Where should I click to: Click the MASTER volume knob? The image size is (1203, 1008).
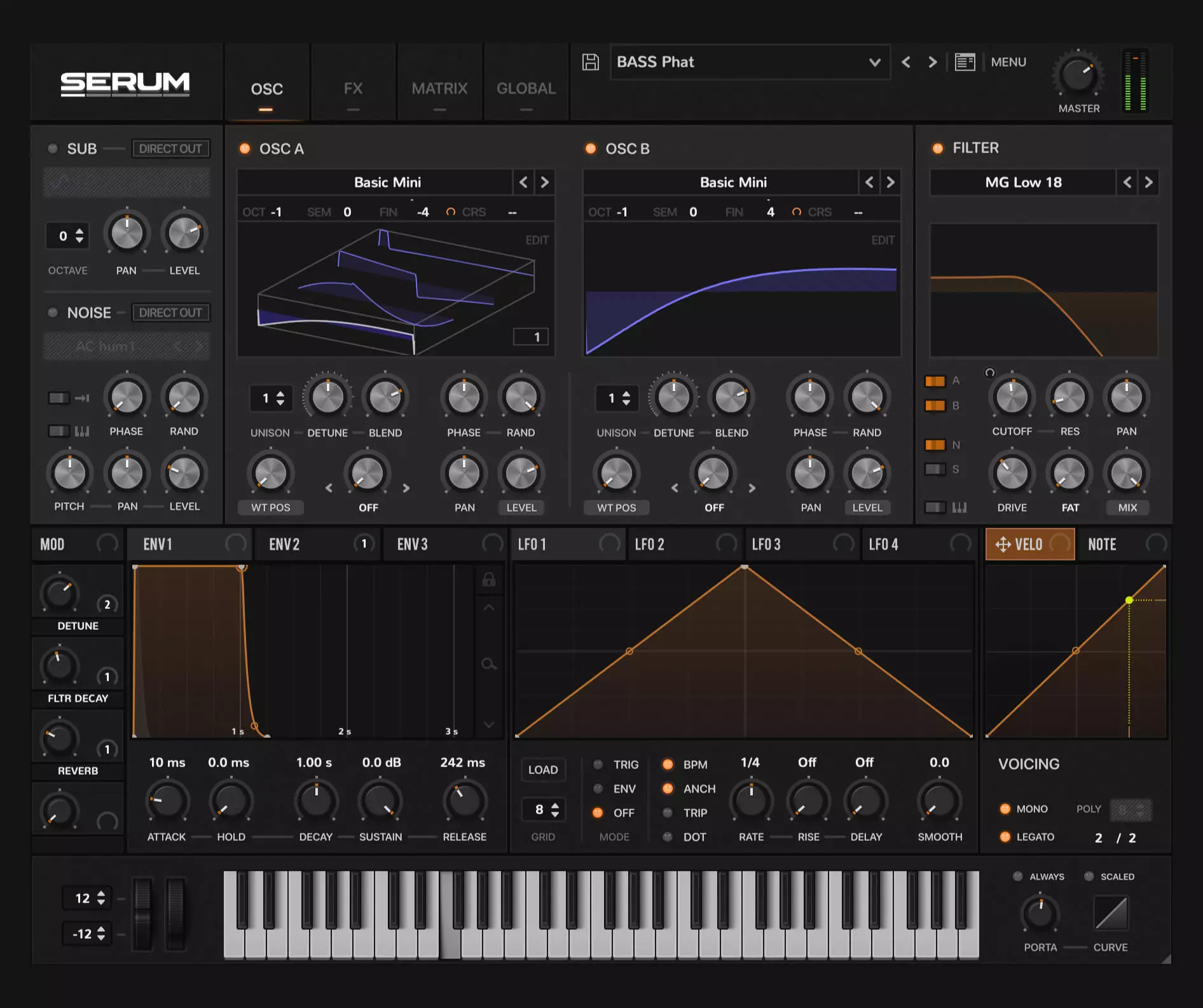click(1078, 76)
